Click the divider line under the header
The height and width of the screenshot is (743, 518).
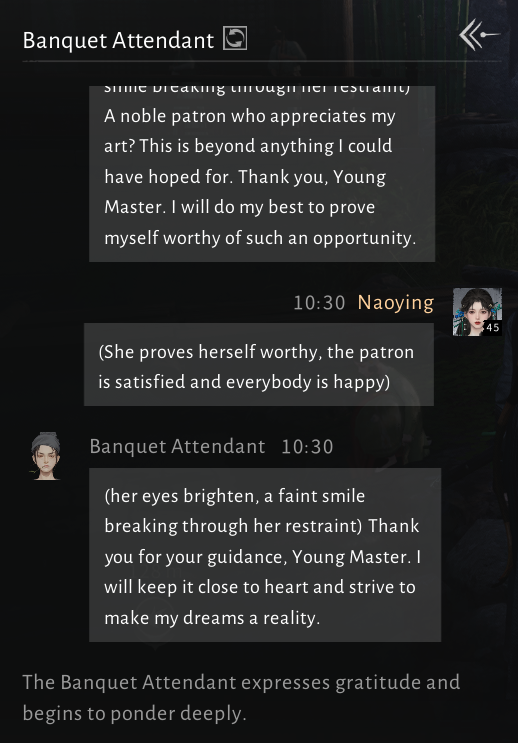pos(262,61)
